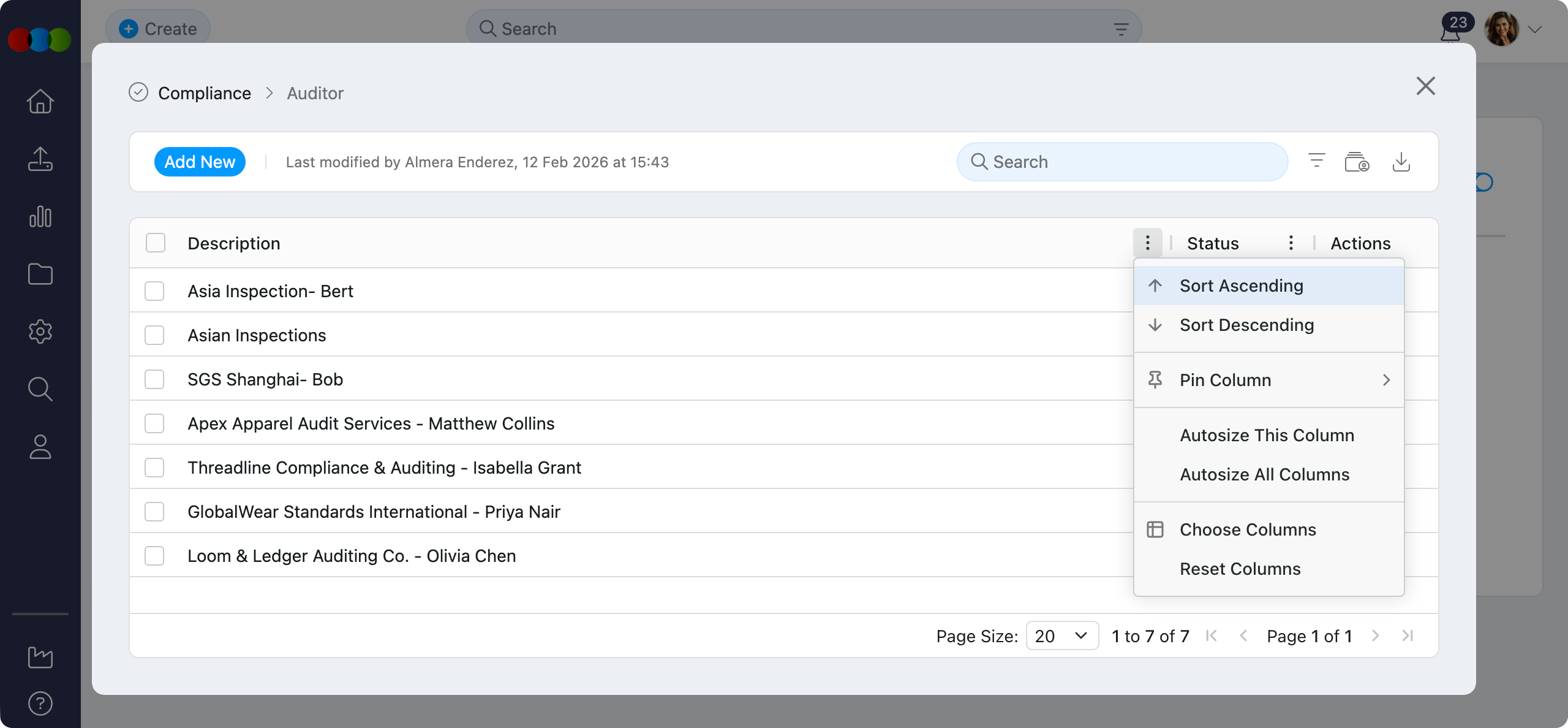Check the select-all checkbox in the header
1568x728 pixels.
tap(155, 243)
